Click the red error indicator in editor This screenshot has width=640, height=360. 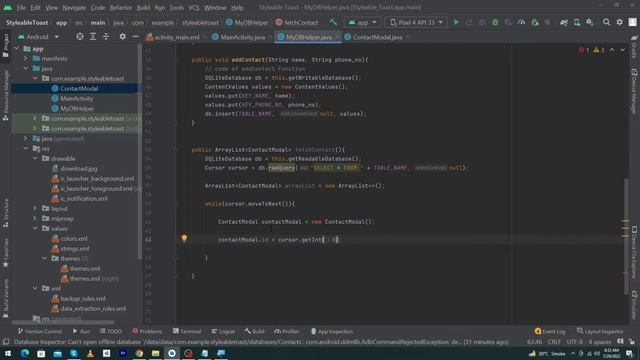click(x=584, y=50)
